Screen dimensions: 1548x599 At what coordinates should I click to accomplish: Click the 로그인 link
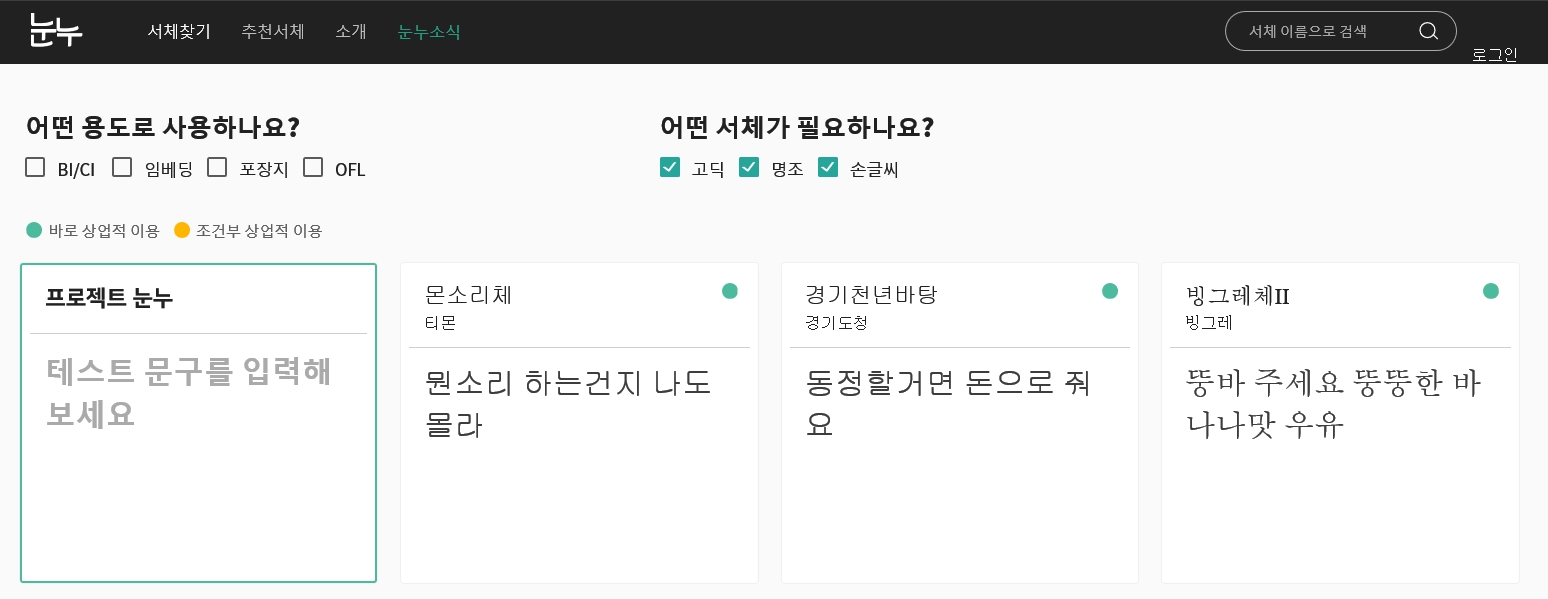point(1494,55)
